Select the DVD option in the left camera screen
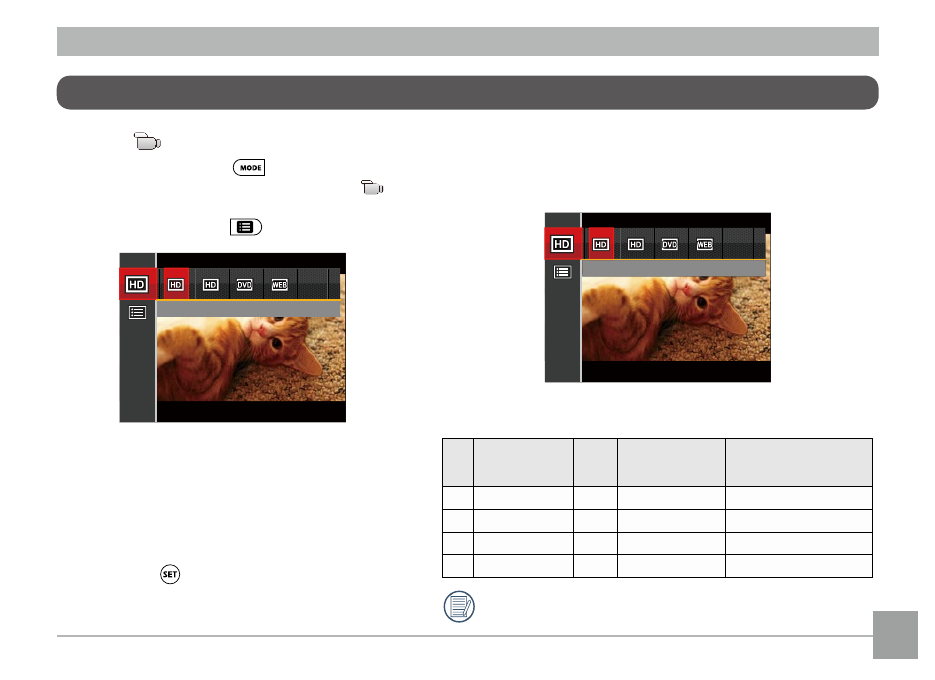935x680 pixels. point(245,285)
